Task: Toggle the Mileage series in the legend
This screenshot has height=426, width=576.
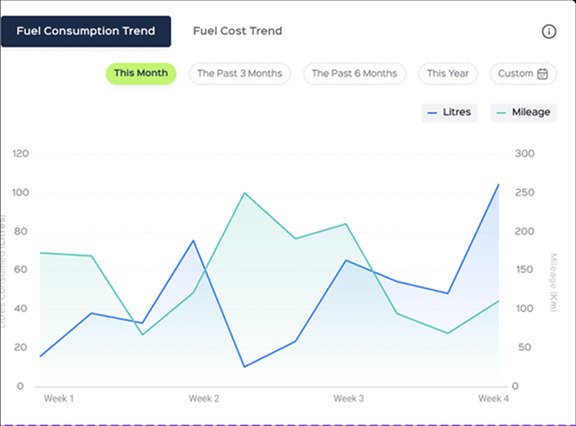Action: tap(523, 112)
